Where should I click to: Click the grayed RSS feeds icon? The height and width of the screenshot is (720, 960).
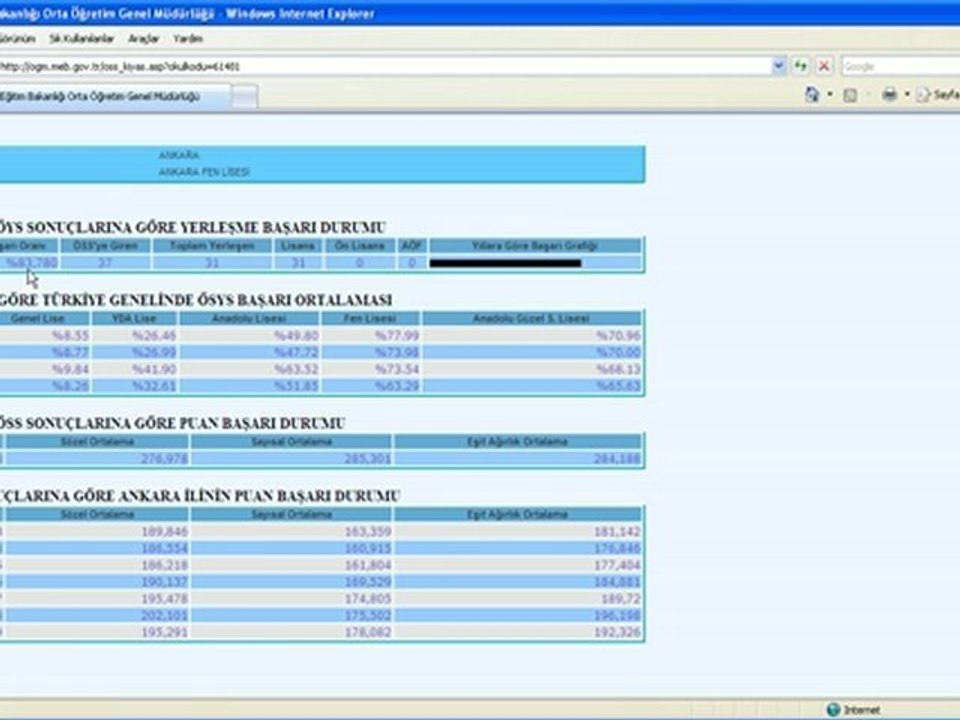(x=850, y=95)
